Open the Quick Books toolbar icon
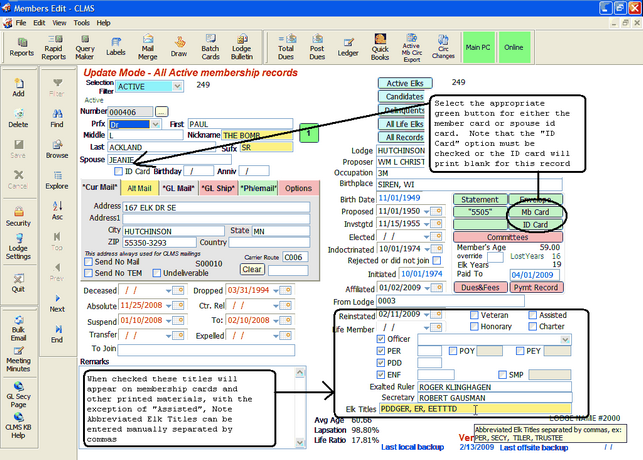643x460 pixels. click(x=380, y=46)
